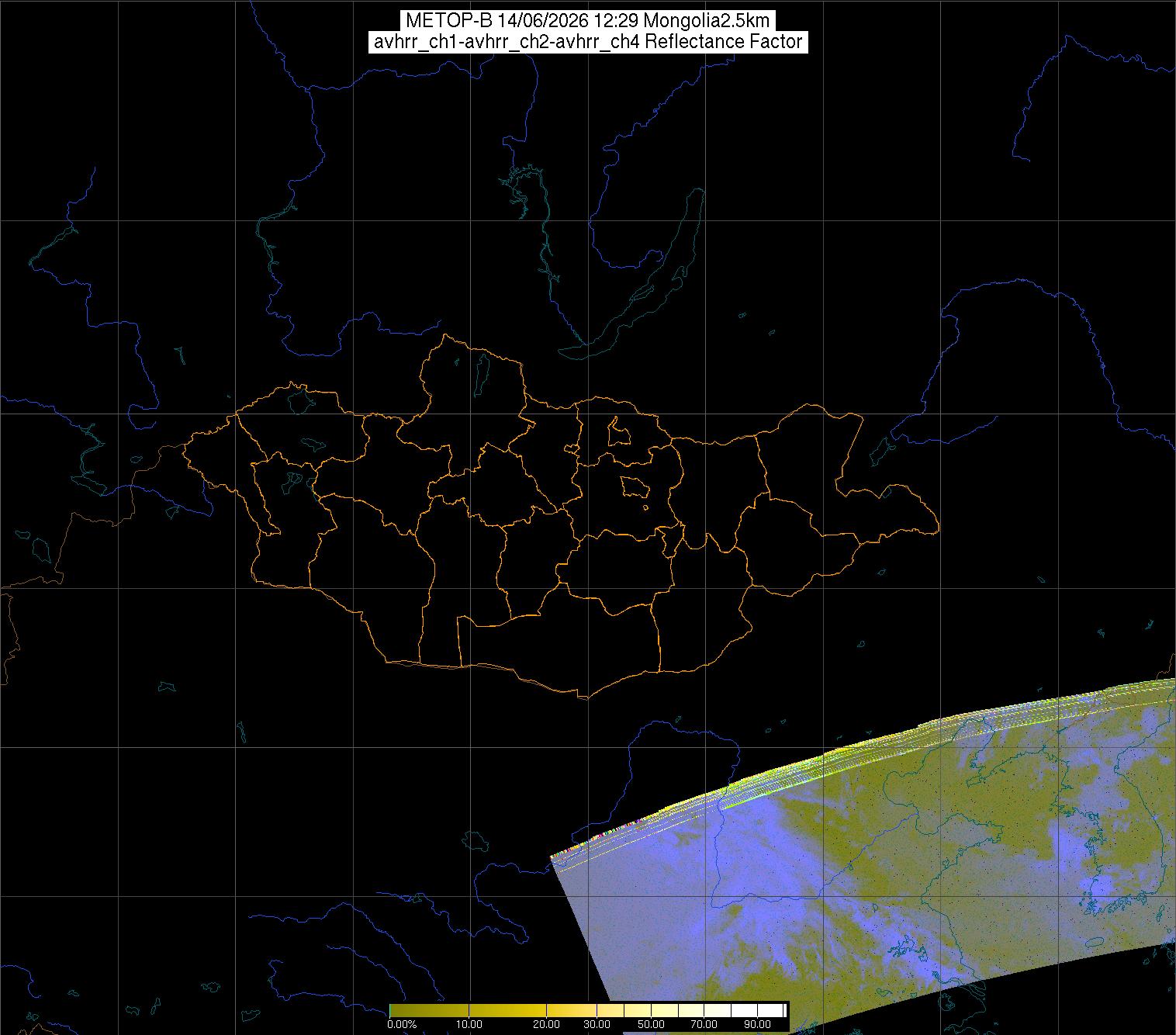Click the 90.00 label under the color bar

pos(756,1024)
